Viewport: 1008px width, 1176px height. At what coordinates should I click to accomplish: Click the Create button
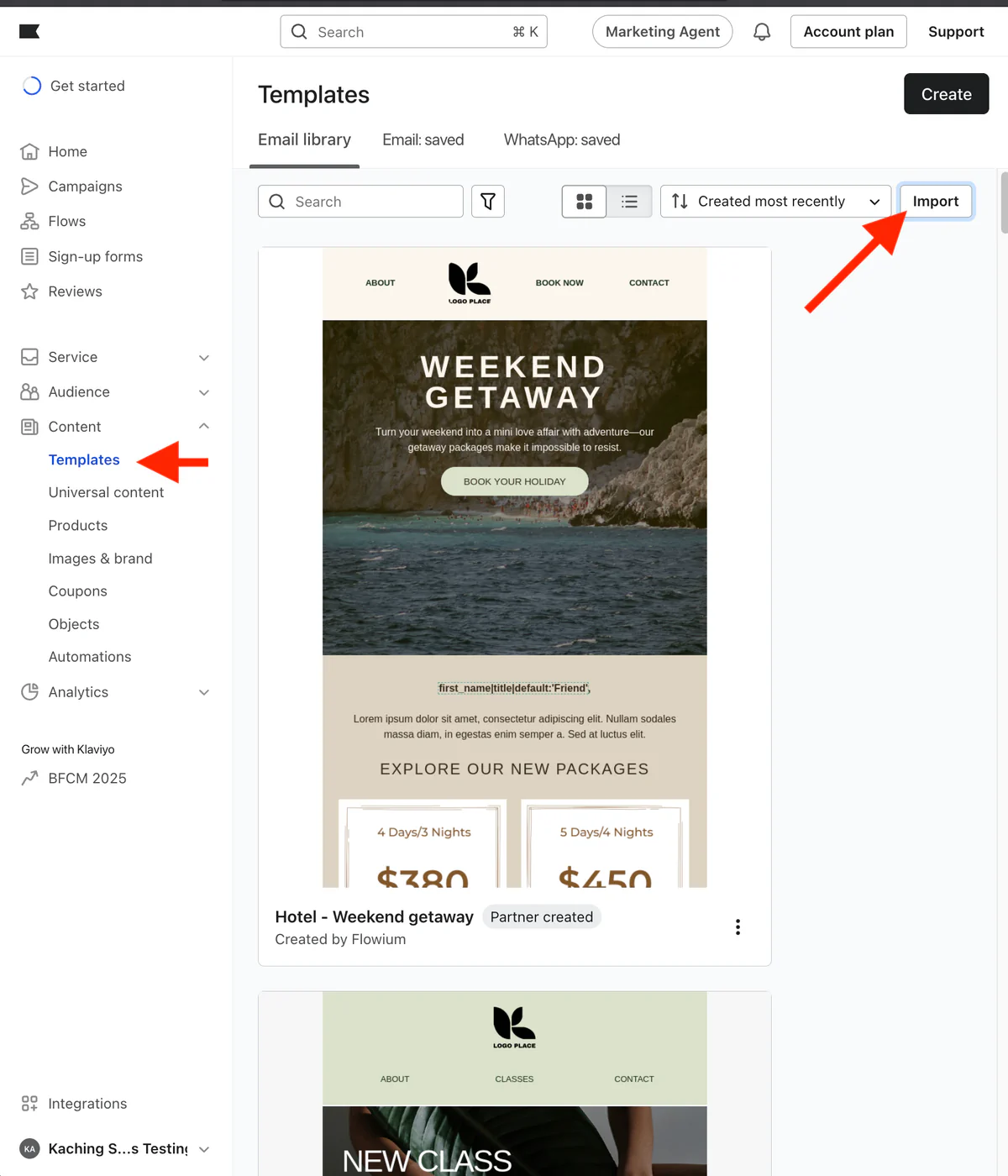(946, 94)
